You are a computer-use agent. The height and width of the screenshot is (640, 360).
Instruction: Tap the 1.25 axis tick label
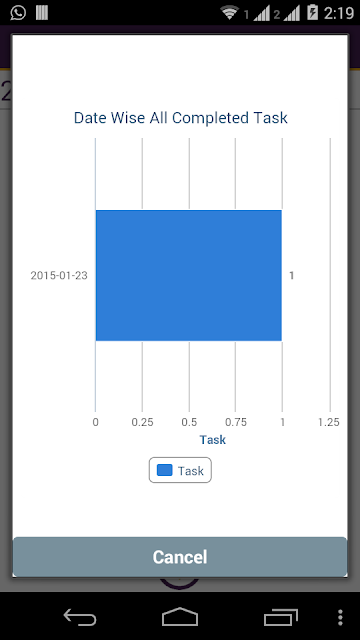tap(329, 422)
